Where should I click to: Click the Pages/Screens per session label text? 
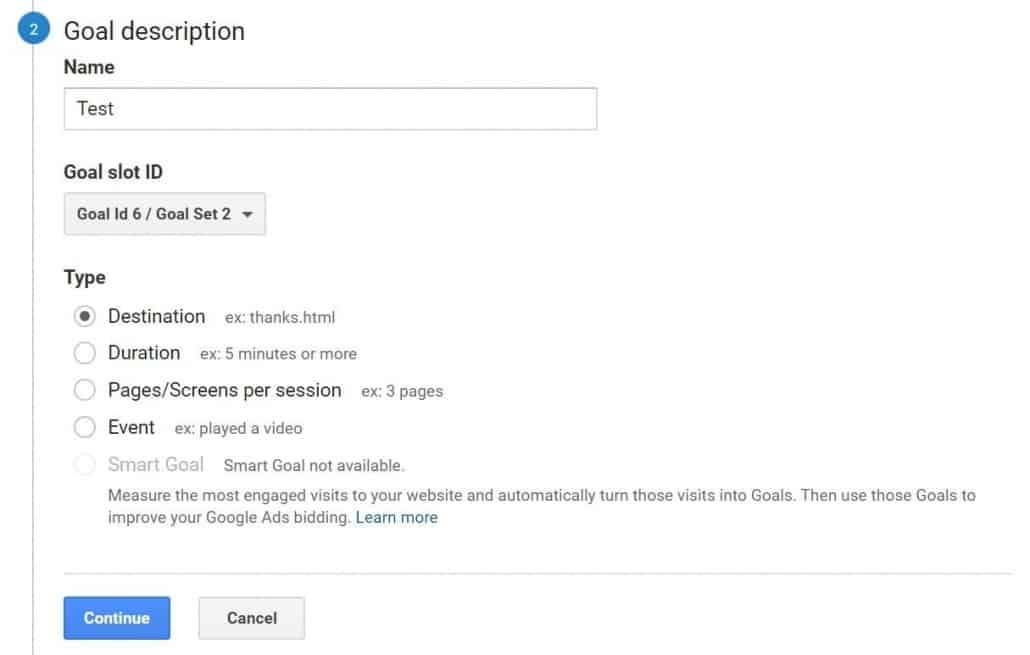click(x=224, y=390)
